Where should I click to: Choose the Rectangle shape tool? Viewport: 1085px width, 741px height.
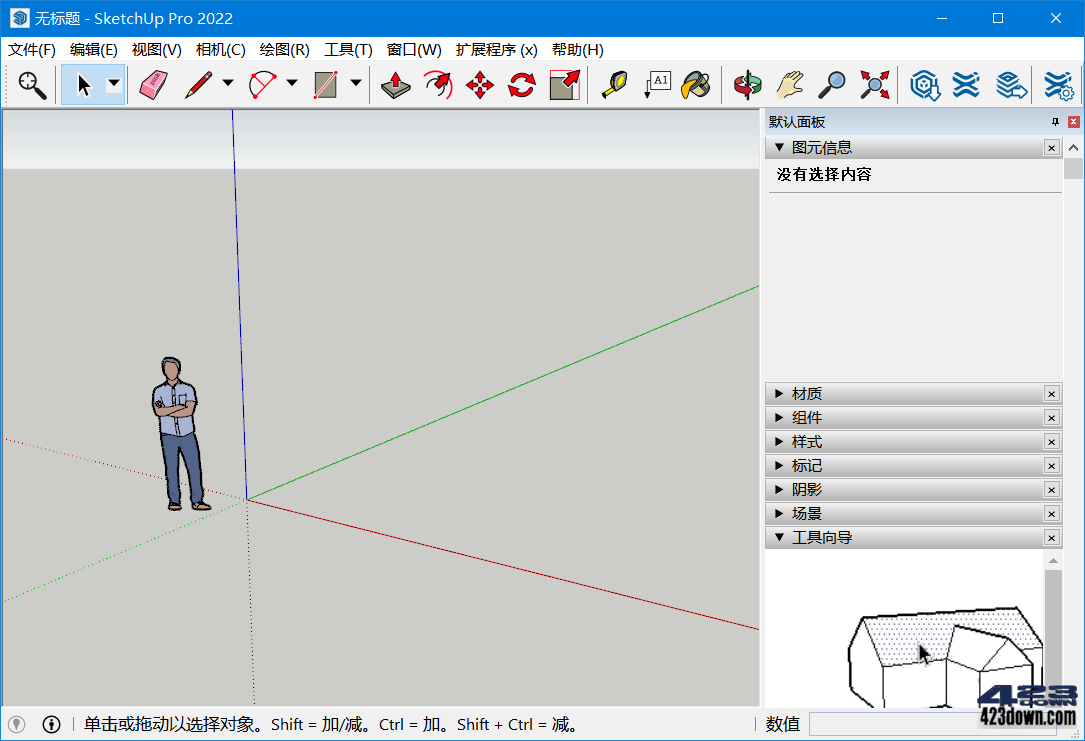pos(325,85)
